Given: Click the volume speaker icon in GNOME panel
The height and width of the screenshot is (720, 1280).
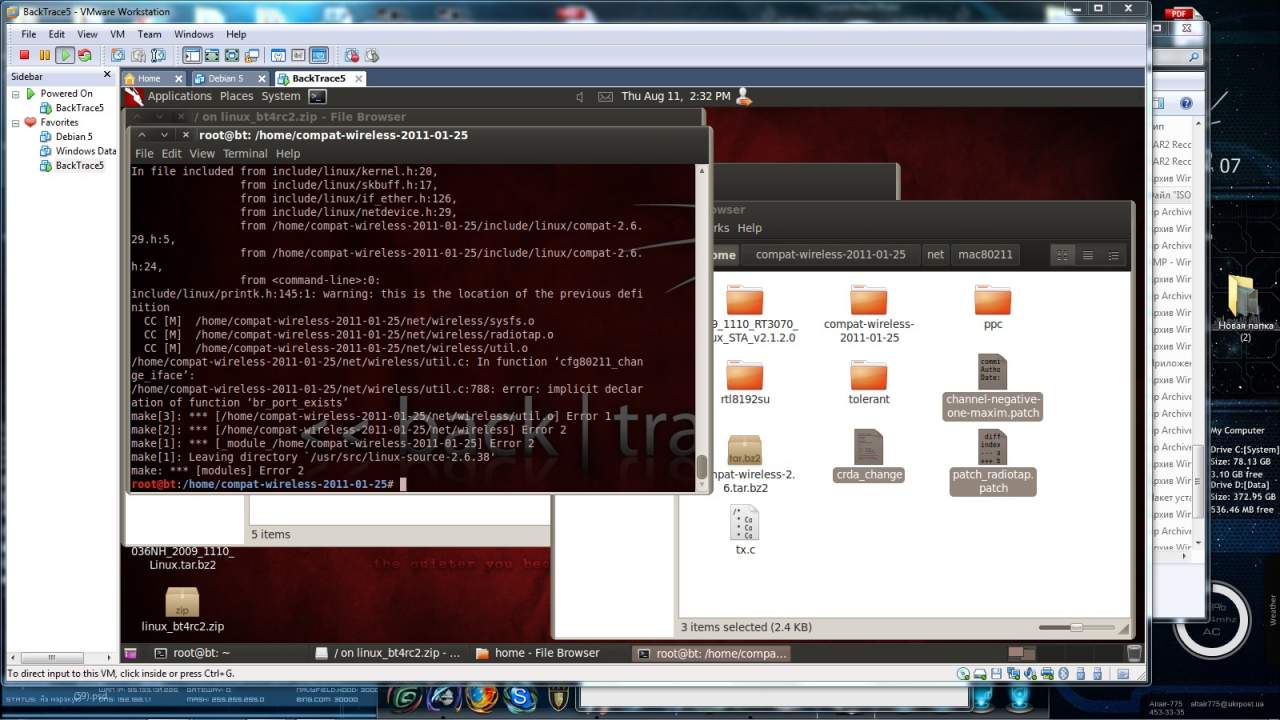Looking at the screenshot, I should coord(580,97).
